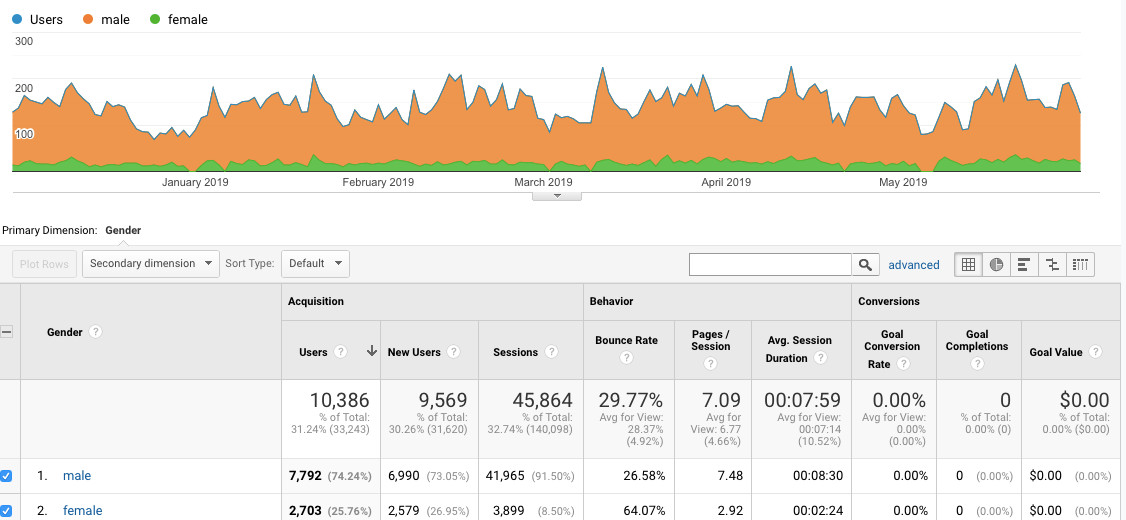
Task: Uncheck the male row checkbox
Action: (x=7, y=476)
